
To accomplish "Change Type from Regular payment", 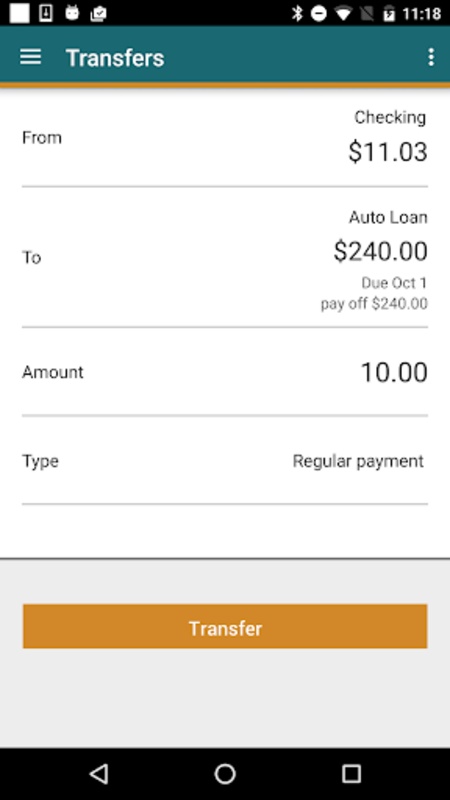I will tap(225, 461).
